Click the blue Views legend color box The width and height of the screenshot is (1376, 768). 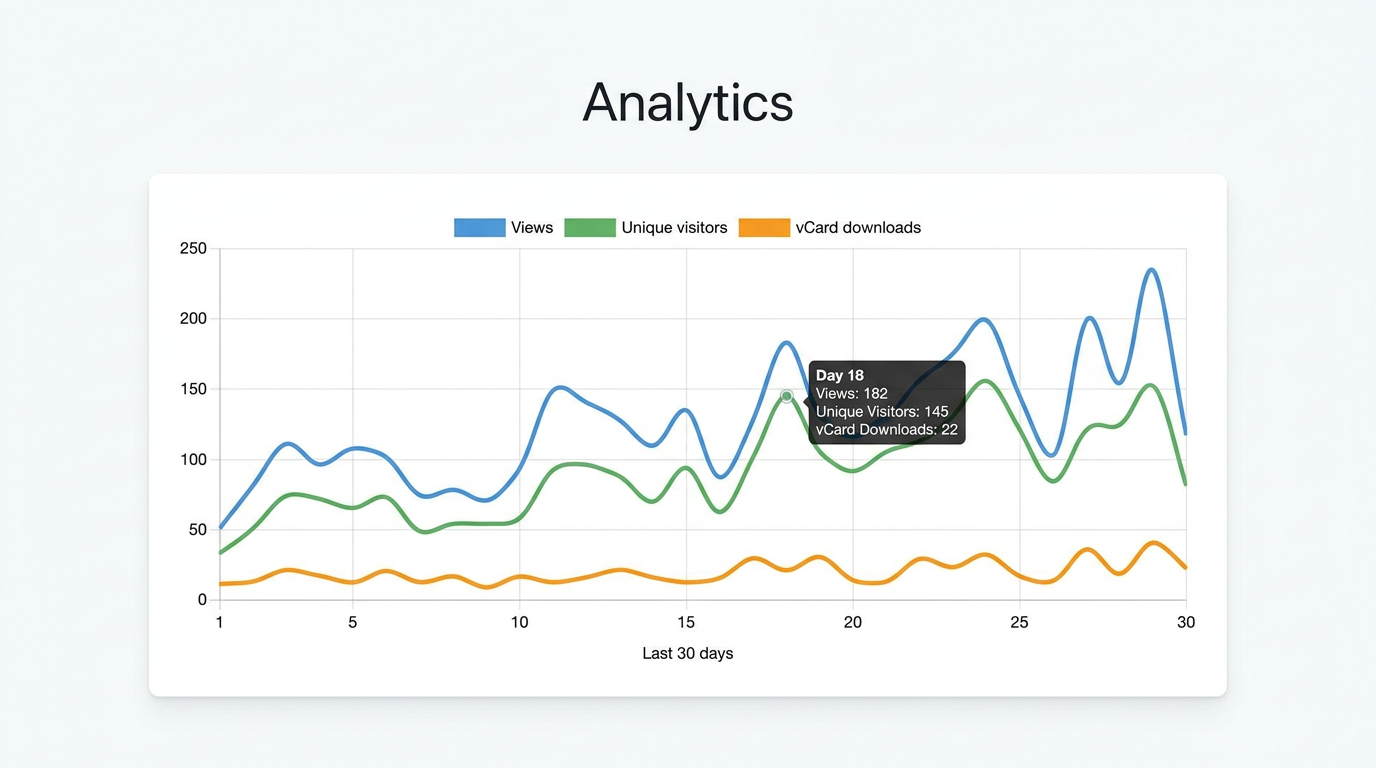click(479, 228)
